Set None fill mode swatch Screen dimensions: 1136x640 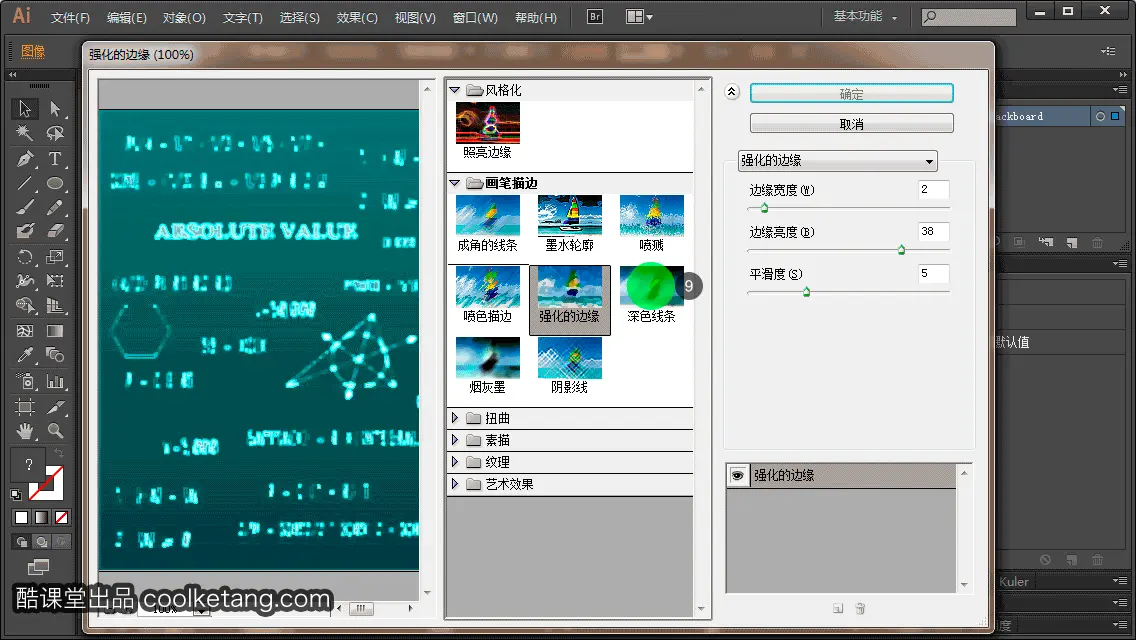click(x=62, y=518)
